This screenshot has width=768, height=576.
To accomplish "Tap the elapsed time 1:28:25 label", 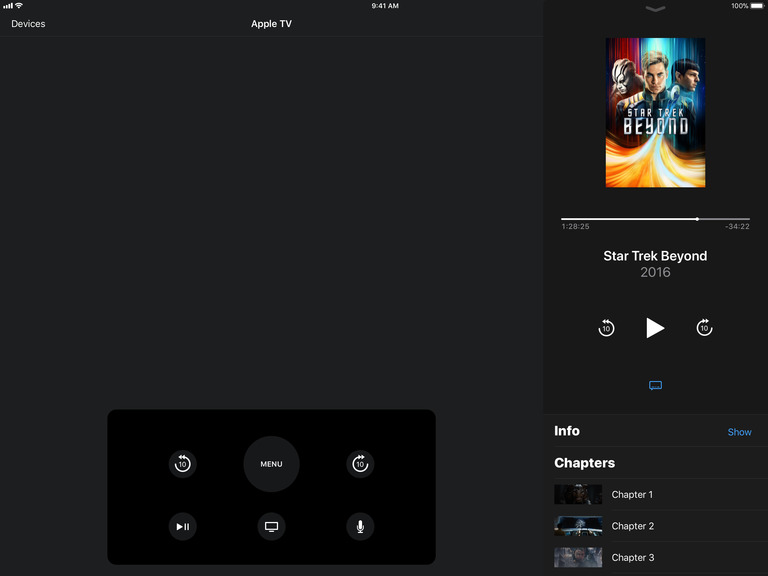I will (x=576, y=226).
